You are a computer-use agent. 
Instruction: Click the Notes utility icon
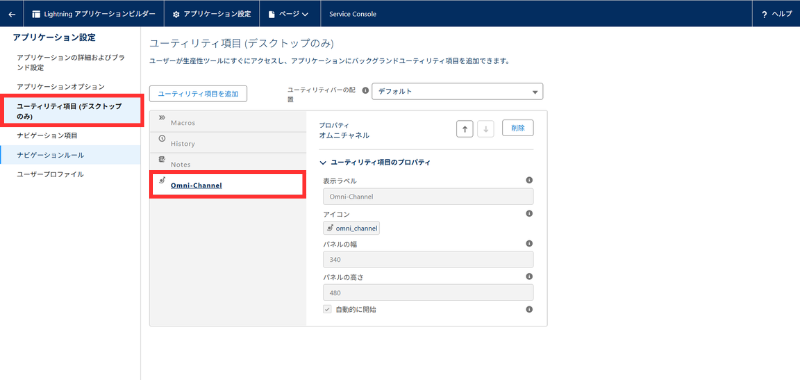[x=162, y=159]
